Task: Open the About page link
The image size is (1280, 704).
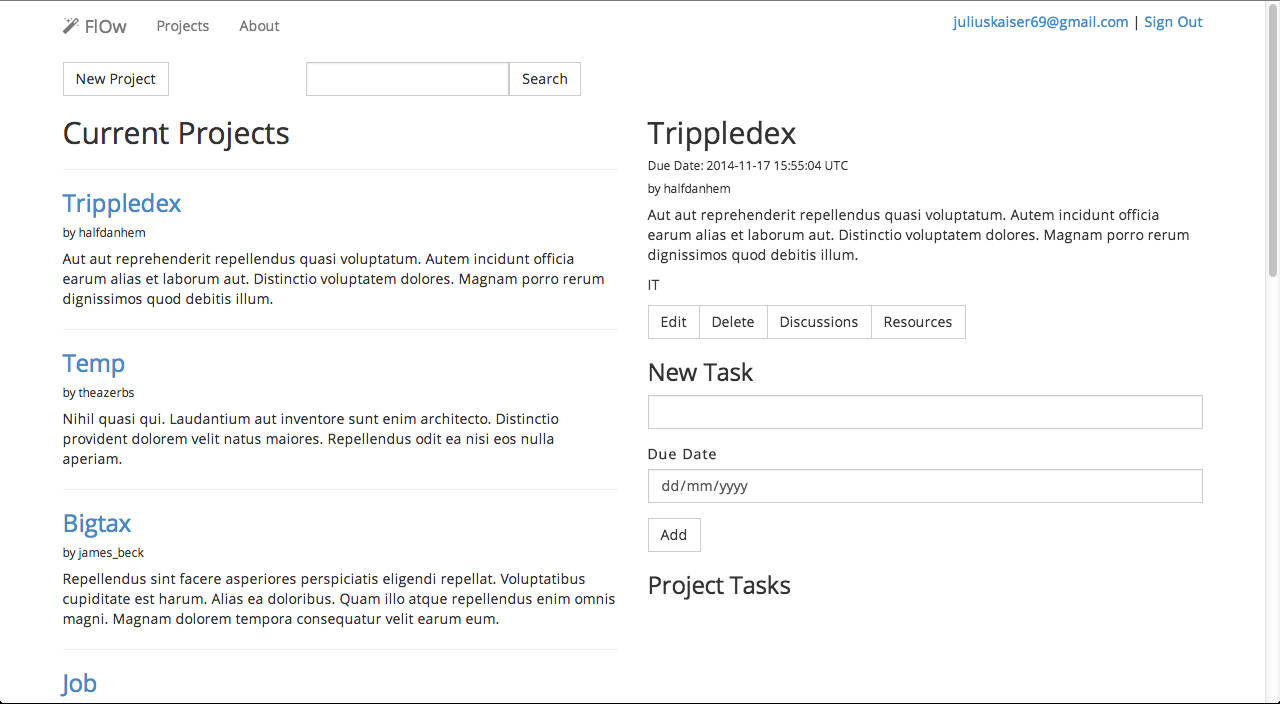Action: (x=259, y=26)
